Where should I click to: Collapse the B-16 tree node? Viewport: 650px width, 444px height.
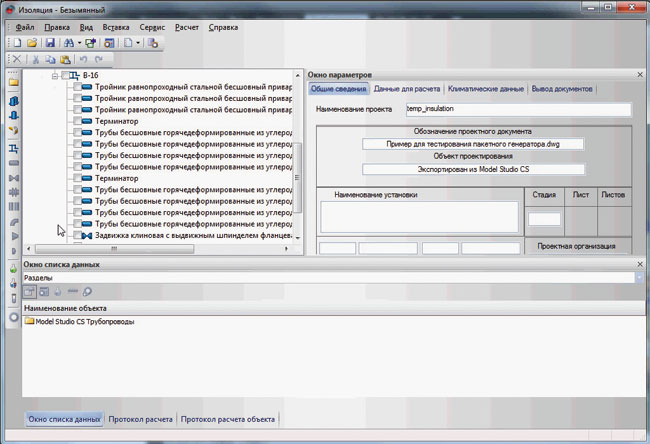point(55,76)
